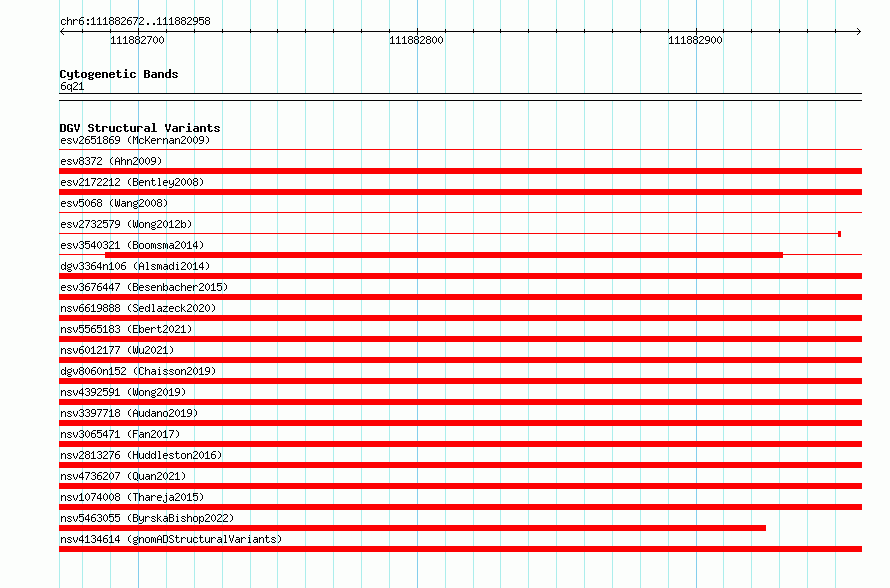Open variant dgv8060n152 (Chaisson2019)
The image size is (890, 588).
click(138, 371)
